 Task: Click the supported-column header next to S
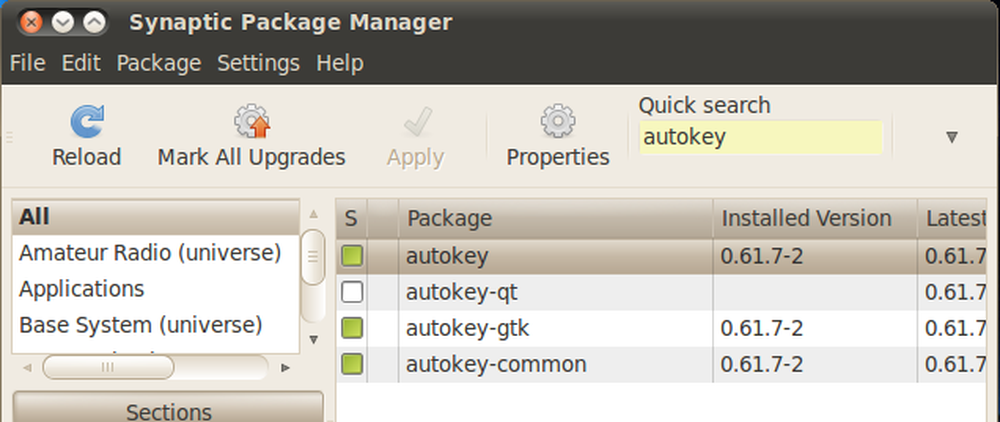(383, 219)
